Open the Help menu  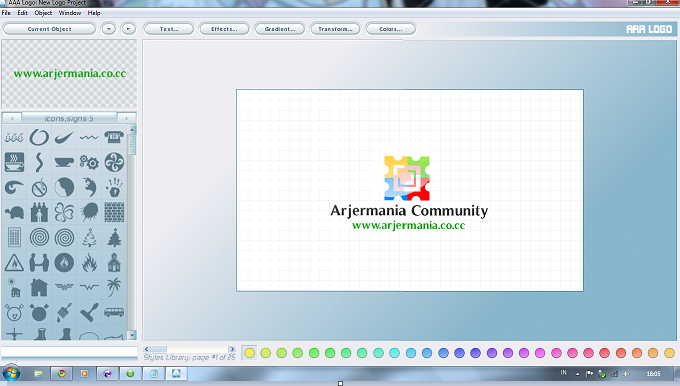coord(94,13)
